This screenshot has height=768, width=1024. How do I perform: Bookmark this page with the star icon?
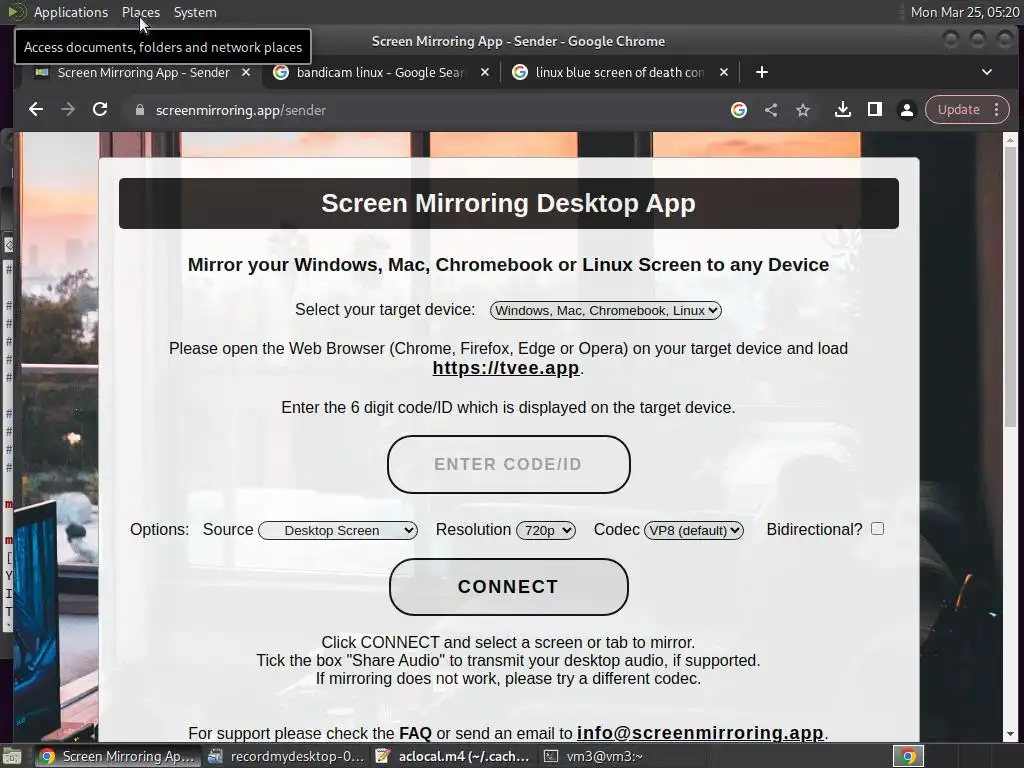803,110
